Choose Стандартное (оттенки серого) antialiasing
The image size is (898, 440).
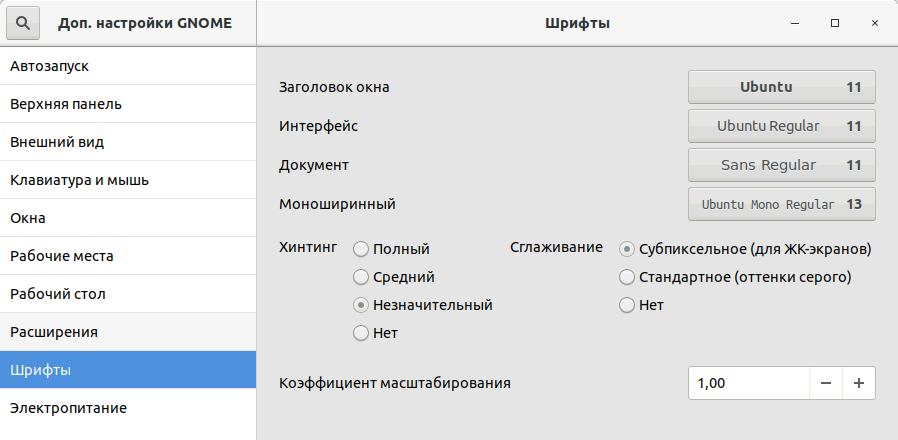pos(627,277)
